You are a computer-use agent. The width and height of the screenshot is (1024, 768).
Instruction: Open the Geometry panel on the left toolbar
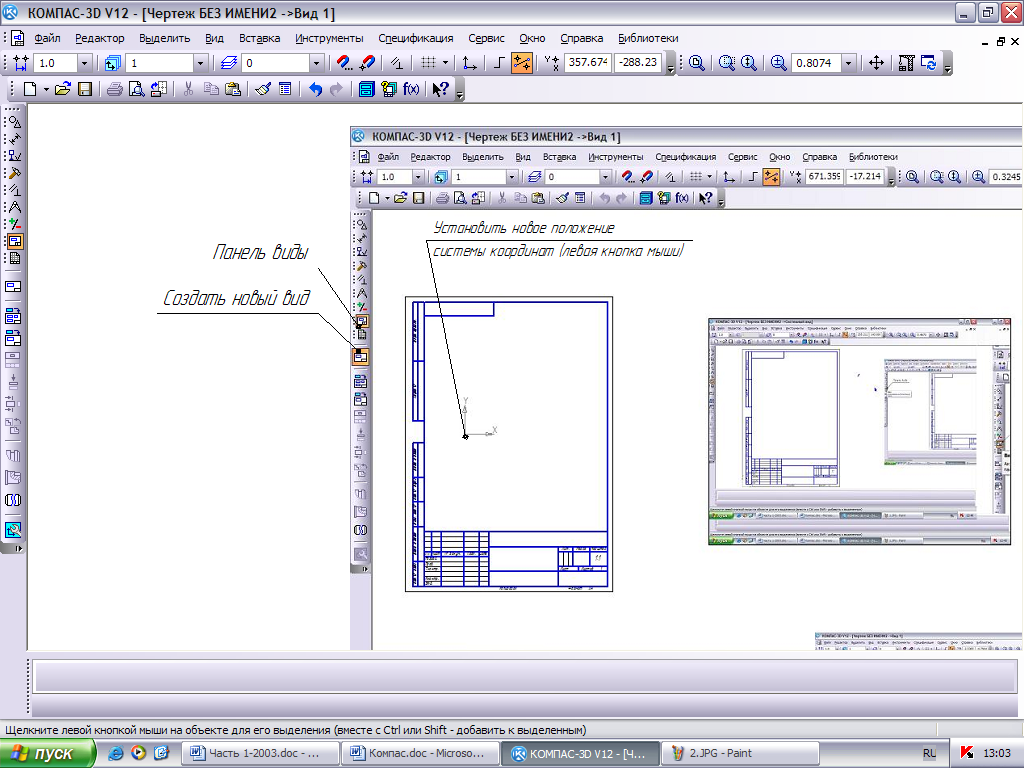tap(14, 122)
